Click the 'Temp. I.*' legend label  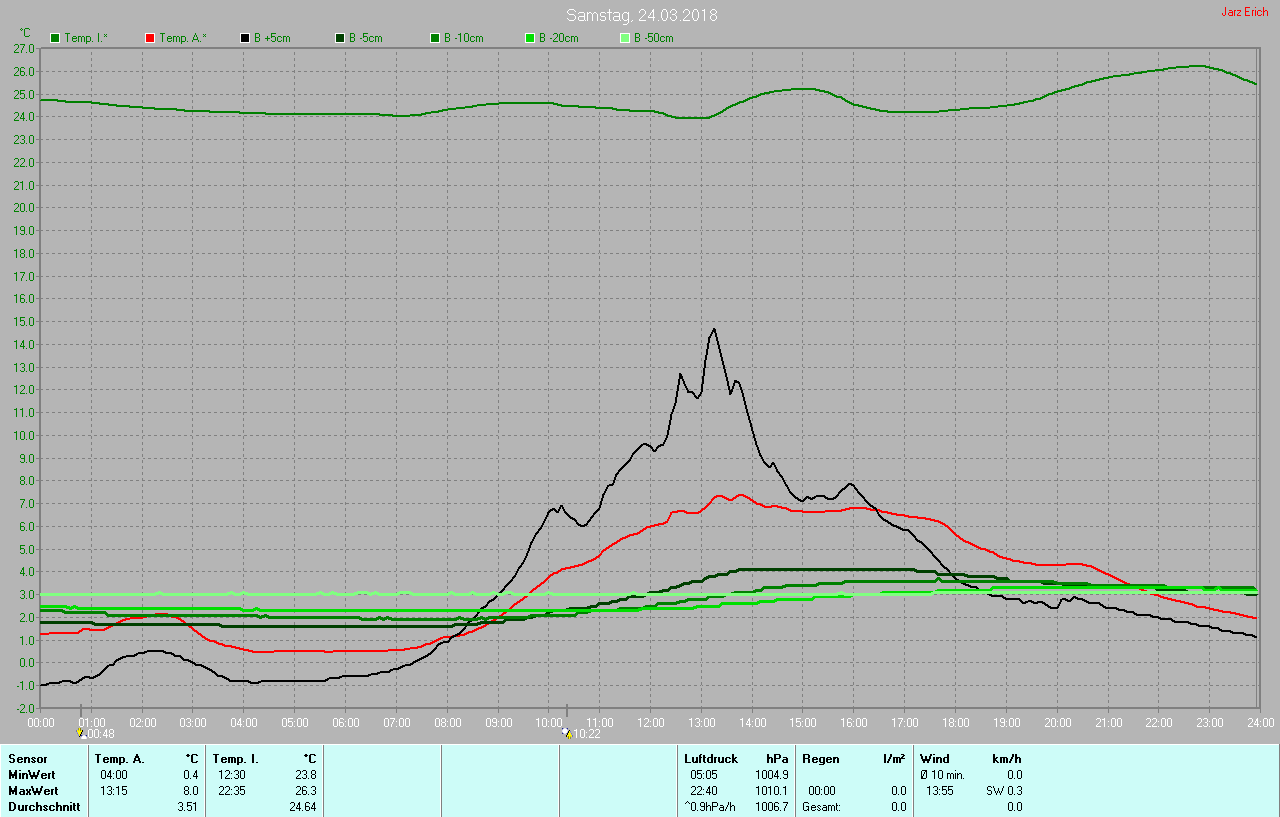point(86,38)
